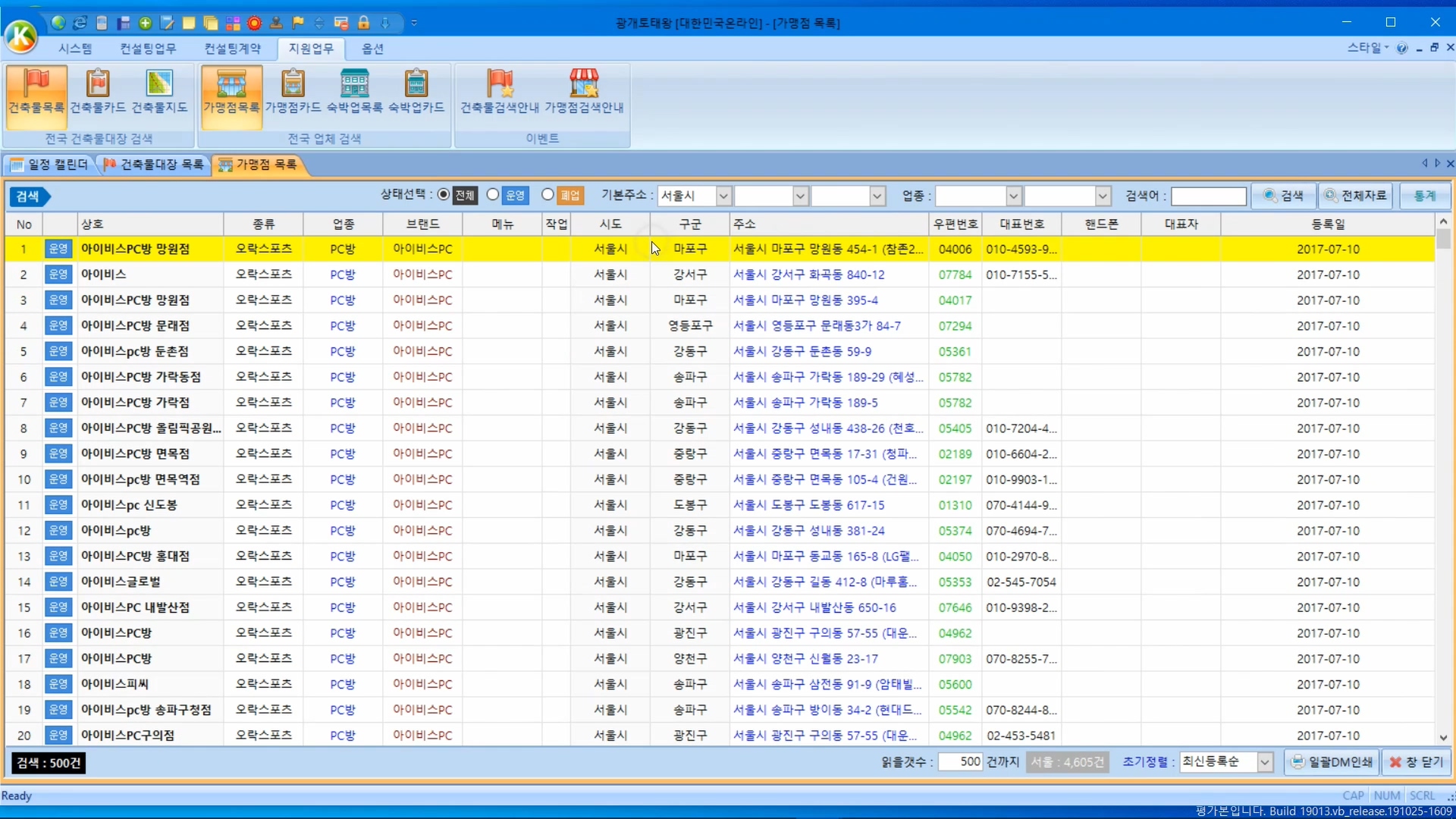Viewport: 1456px width, 819px height.
Task: Click the 검색어 search text field
Action: (x=1208, y=196)
